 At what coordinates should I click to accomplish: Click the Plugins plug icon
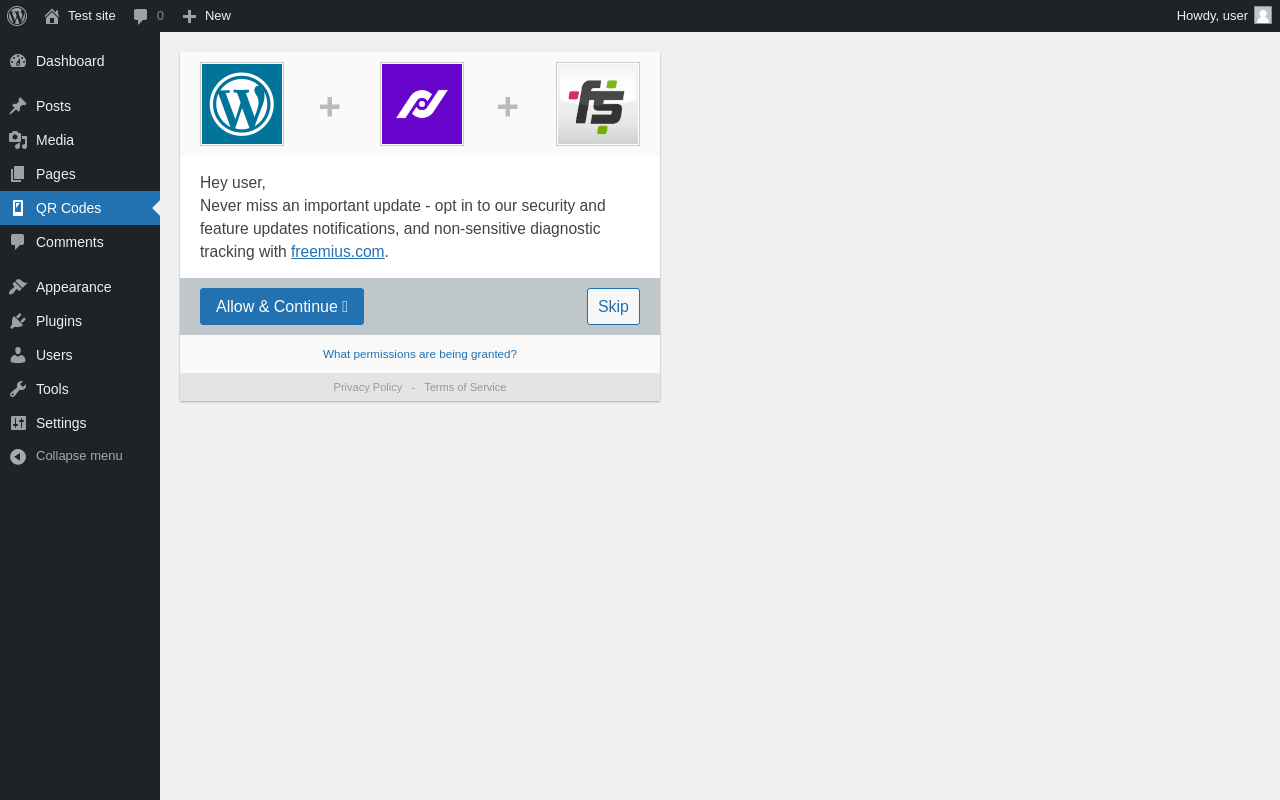click(18, 321)
